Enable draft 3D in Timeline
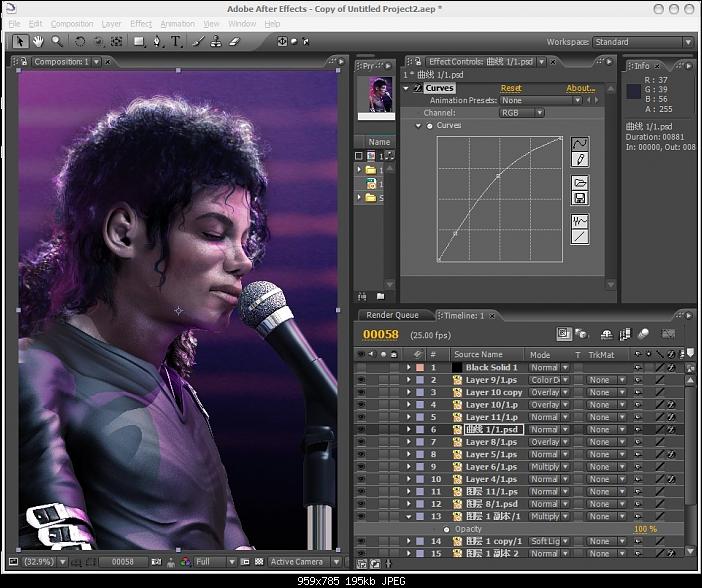702x588 pixels. point(582,334)
